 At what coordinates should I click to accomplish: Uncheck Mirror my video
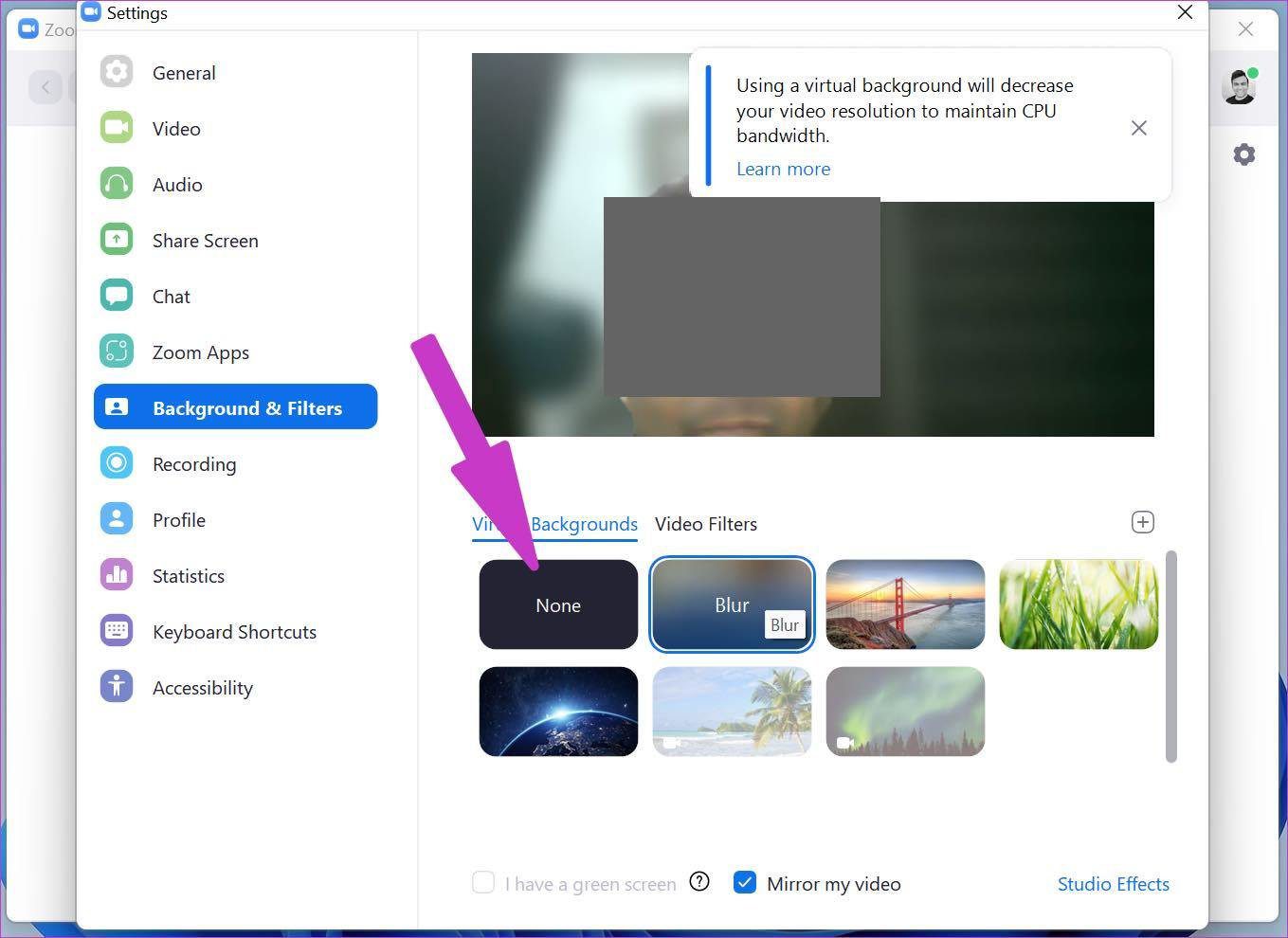pos(745,883)
